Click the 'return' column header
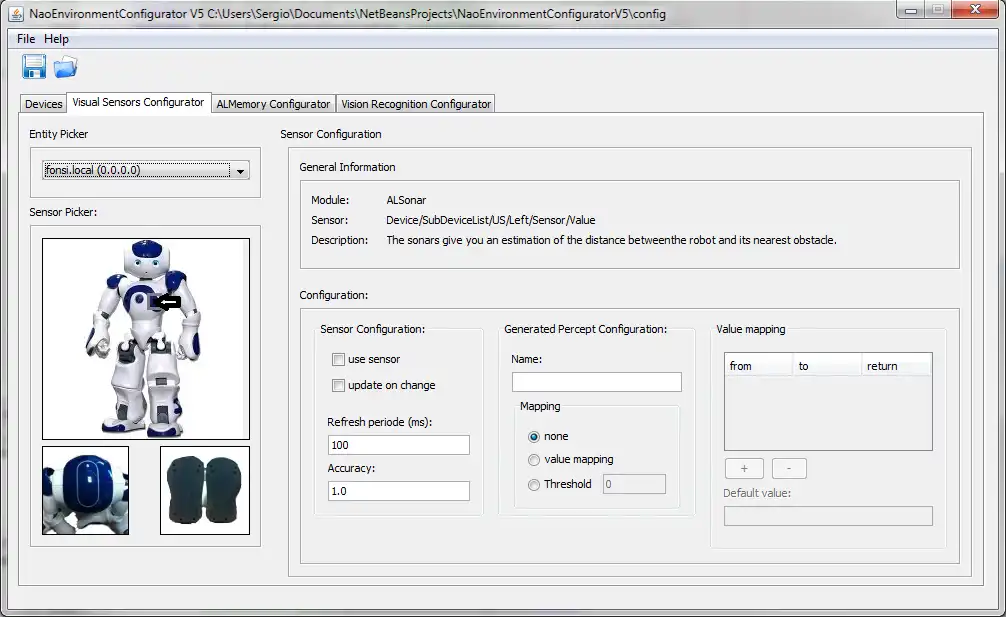This screenshot has width=1006, height=617. 896,366
